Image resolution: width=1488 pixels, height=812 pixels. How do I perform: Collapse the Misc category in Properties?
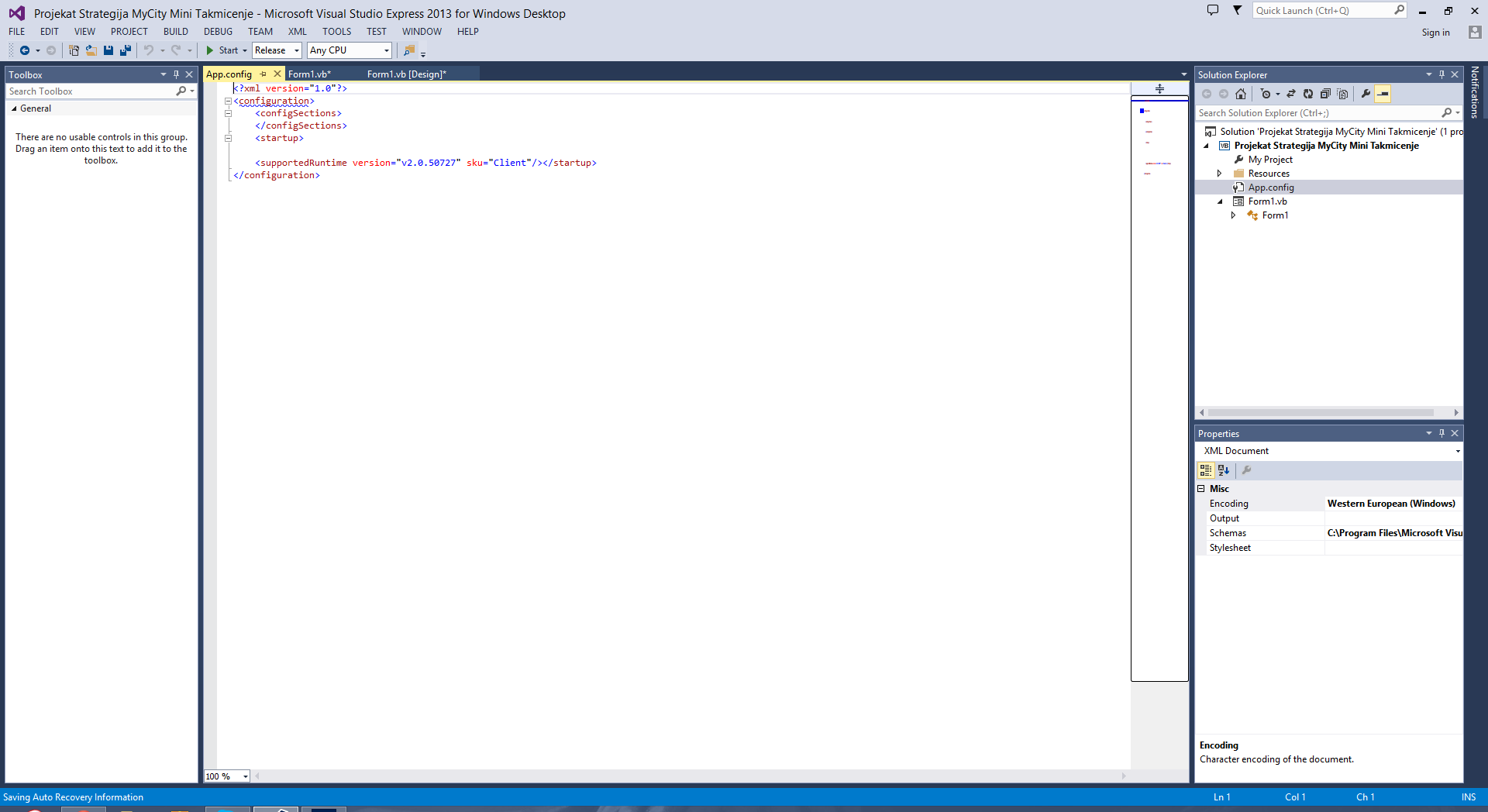1201,489
